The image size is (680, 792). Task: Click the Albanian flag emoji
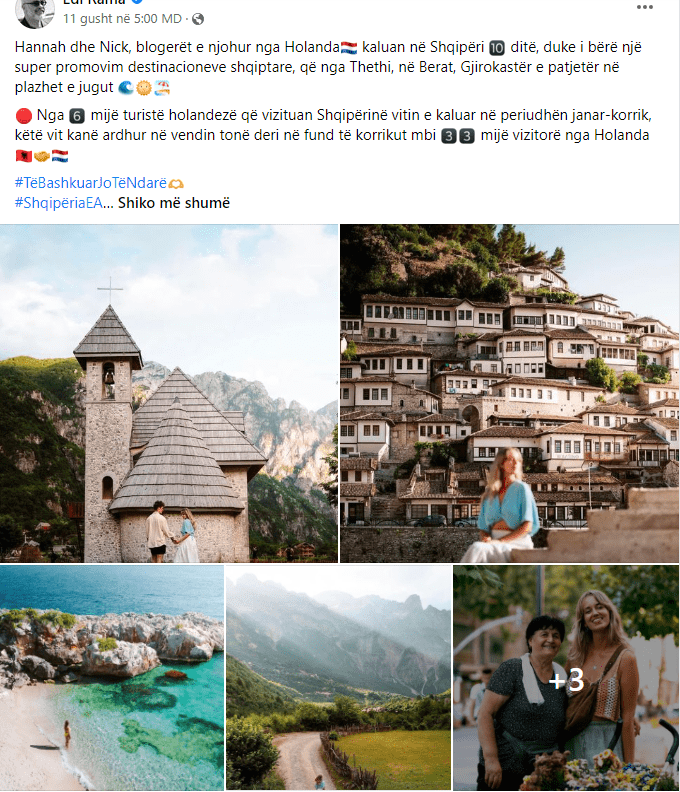click(24, 156)
